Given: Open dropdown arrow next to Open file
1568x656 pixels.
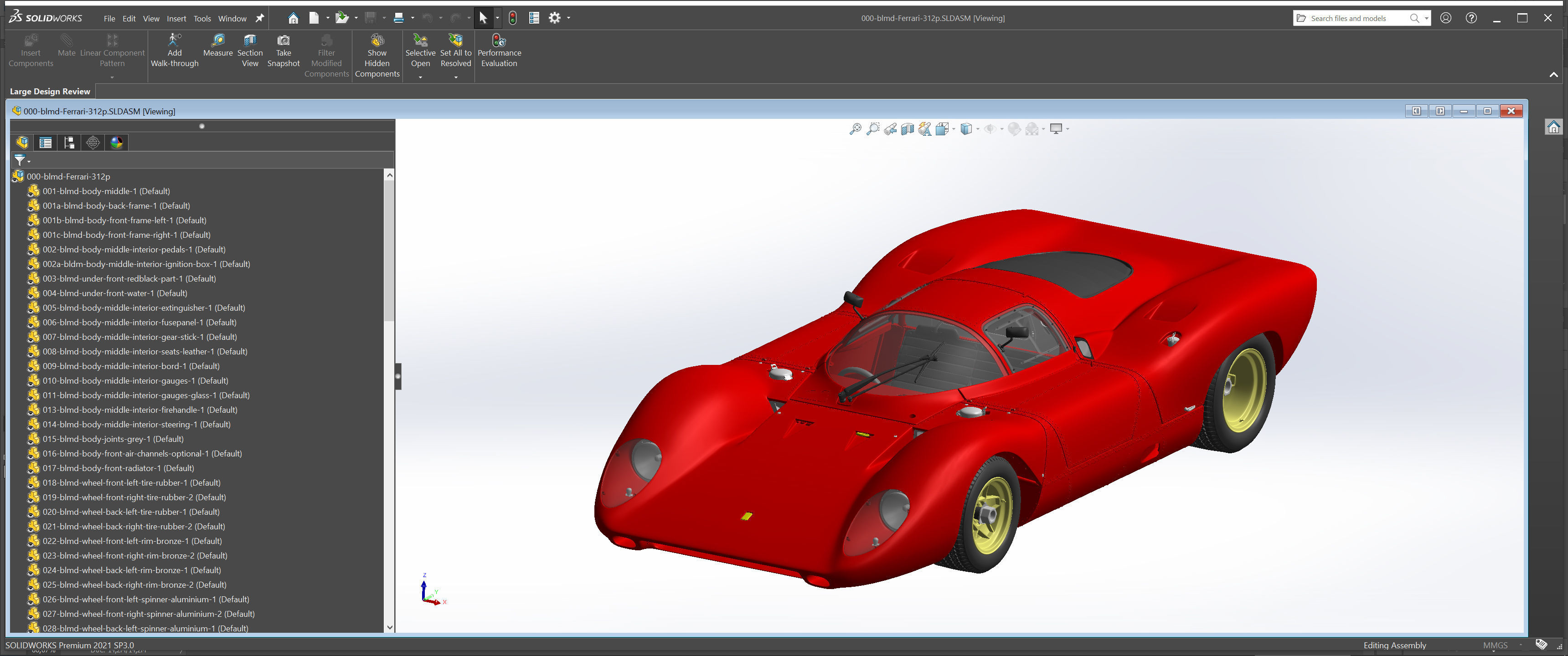Looking at the screenshot, I should pyautogui.click(x=356, y=18).
